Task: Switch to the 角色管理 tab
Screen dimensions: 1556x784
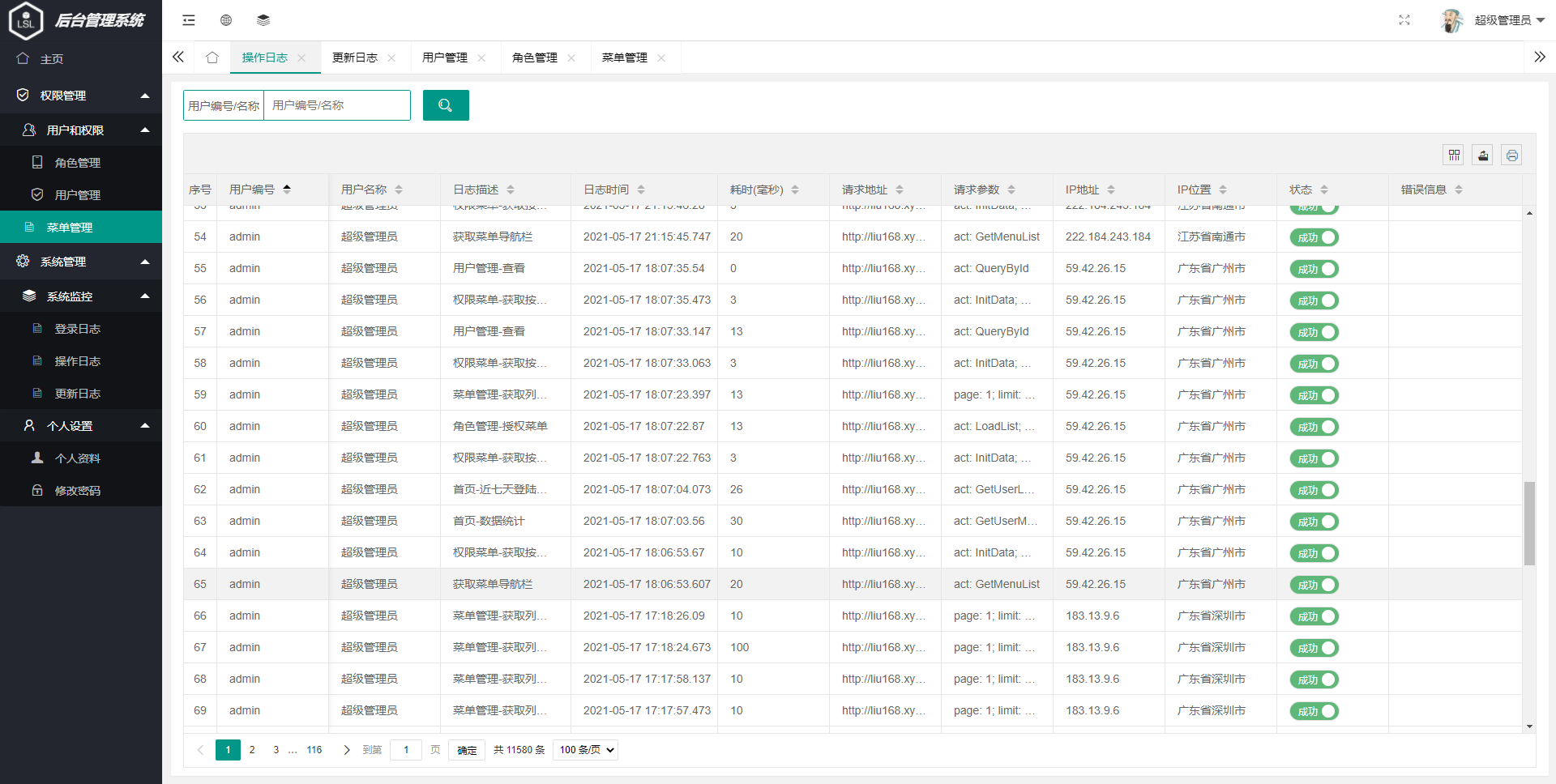Action: point(534,58)
